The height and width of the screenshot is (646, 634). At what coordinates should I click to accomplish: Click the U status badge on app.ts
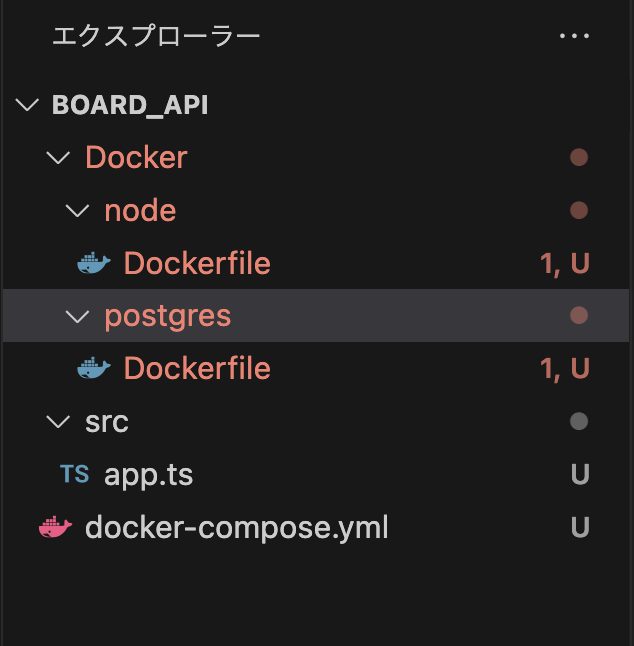580,474
